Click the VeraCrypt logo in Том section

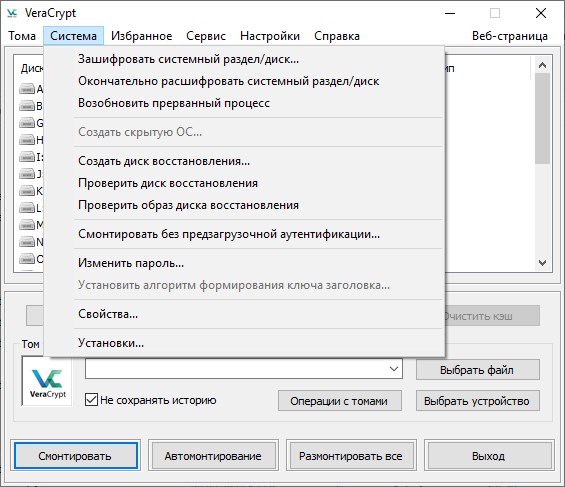pyautogui.click(x=47, y=382)
